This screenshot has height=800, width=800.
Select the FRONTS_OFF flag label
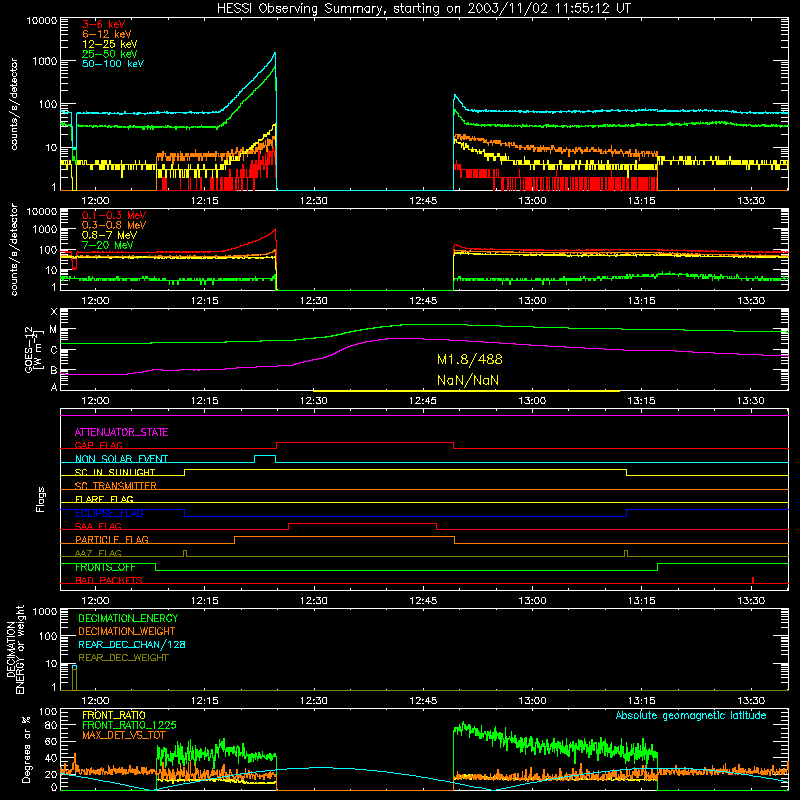pyautogui.click(x=105, y=567)
